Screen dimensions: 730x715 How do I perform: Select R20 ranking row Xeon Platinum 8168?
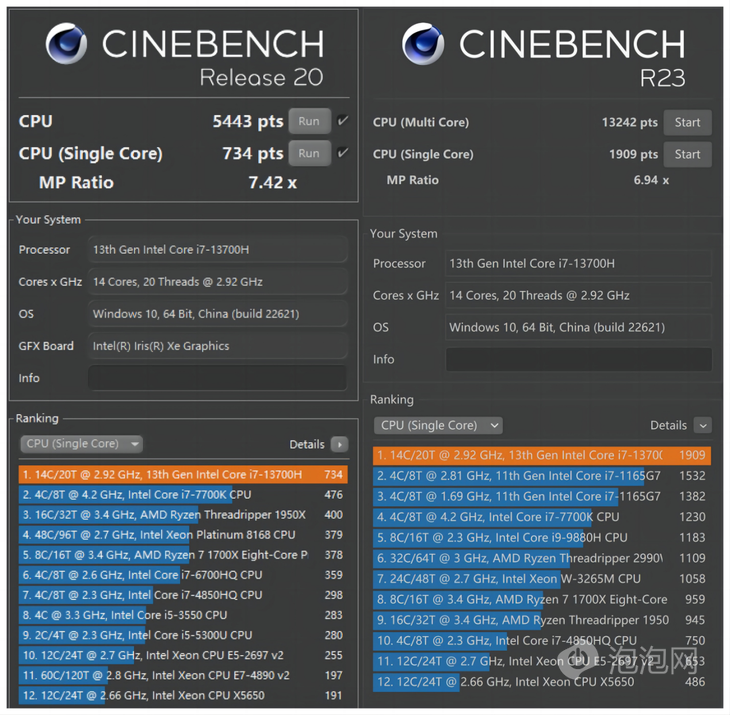click(x=183, y=534)
